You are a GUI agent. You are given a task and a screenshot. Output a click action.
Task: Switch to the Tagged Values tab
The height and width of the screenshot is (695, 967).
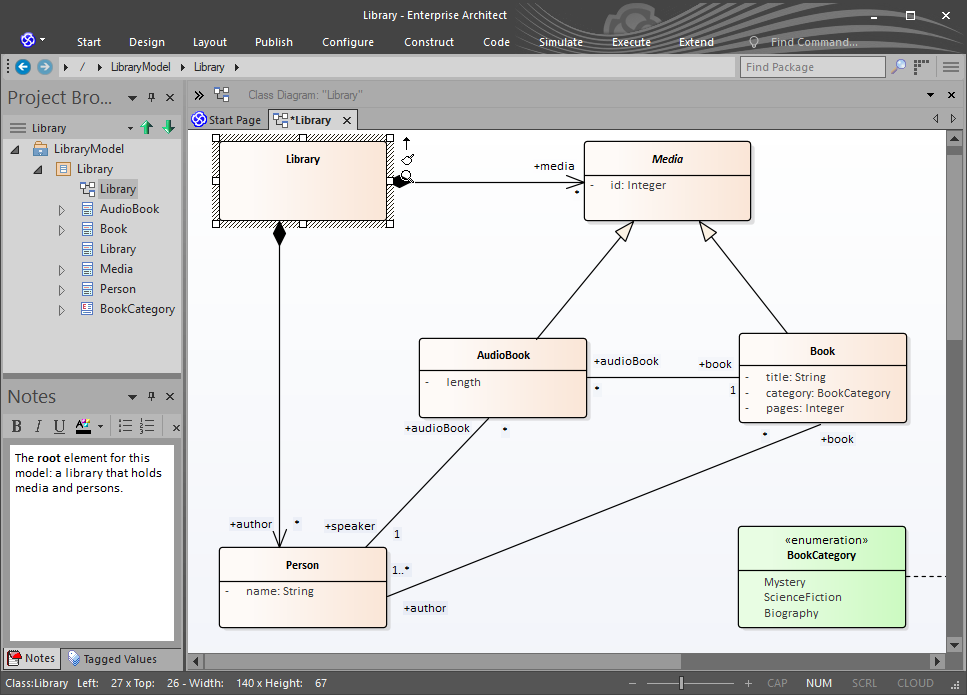pyautogui.click(x=112, y=659)
